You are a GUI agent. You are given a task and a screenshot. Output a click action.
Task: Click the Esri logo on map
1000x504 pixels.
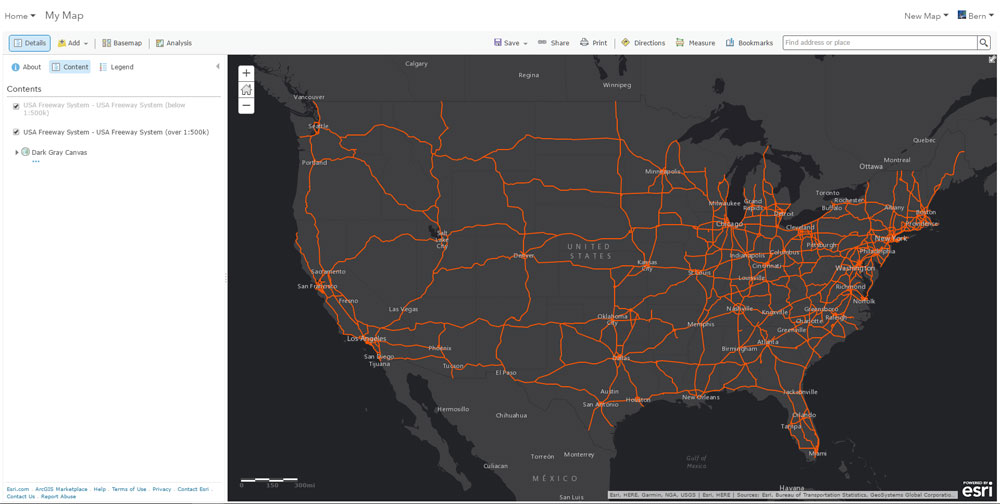pos(976,489)
